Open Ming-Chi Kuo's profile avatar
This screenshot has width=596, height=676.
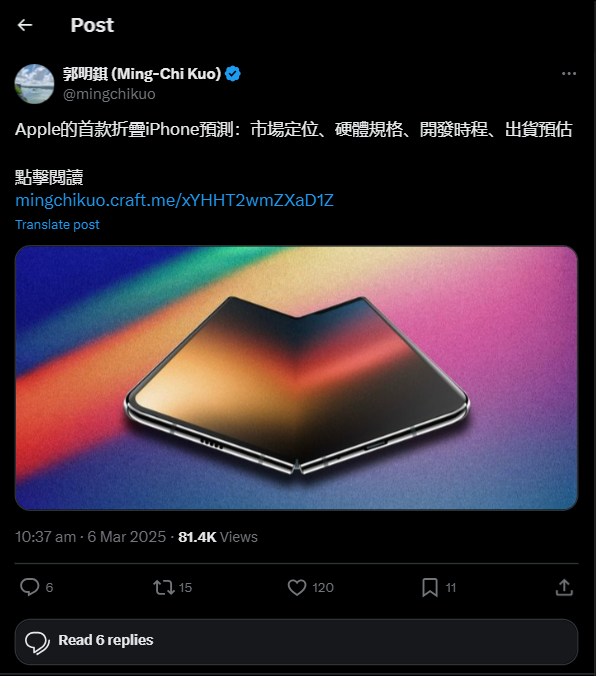pyautogui.click(x=35, y=84)
